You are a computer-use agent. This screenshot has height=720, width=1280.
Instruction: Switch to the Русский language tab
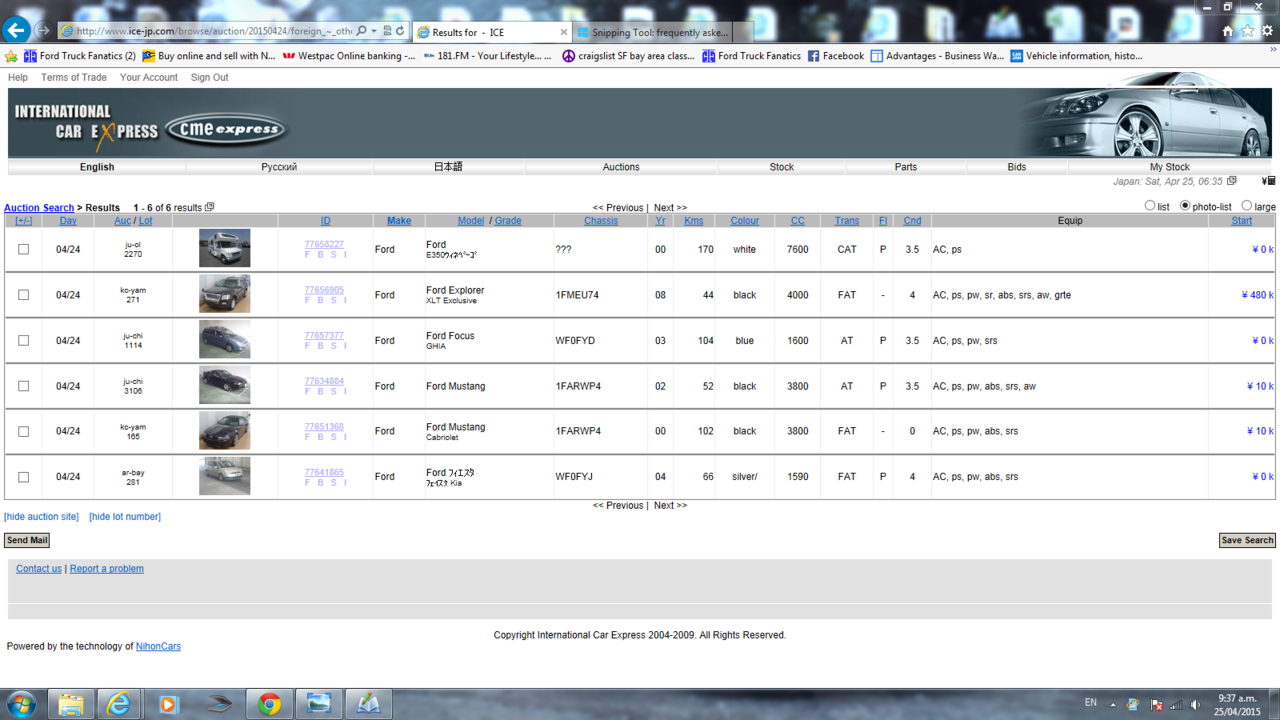pos(279,167)
